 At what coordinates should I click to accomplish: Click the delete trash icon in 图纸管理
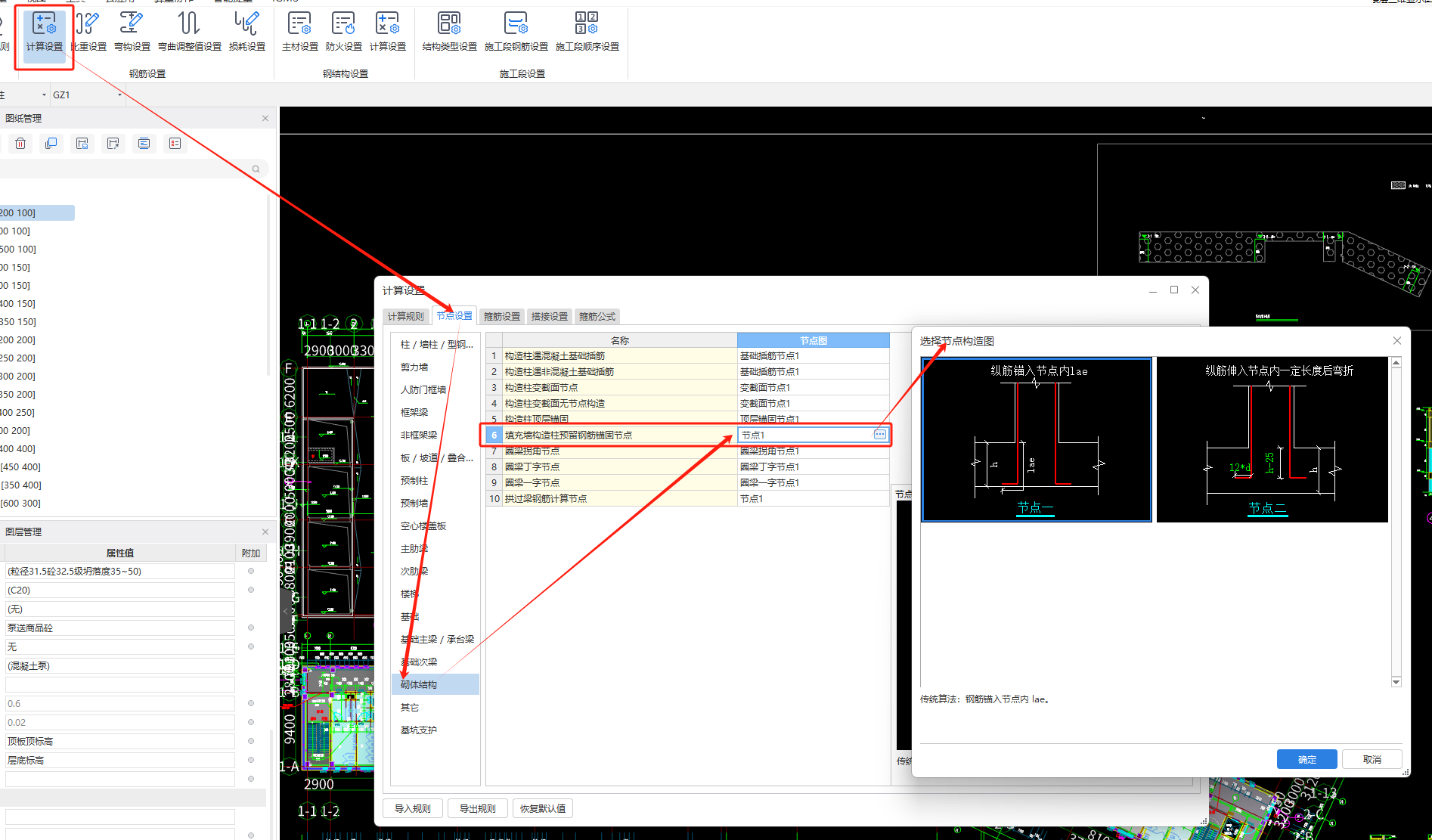20,144
